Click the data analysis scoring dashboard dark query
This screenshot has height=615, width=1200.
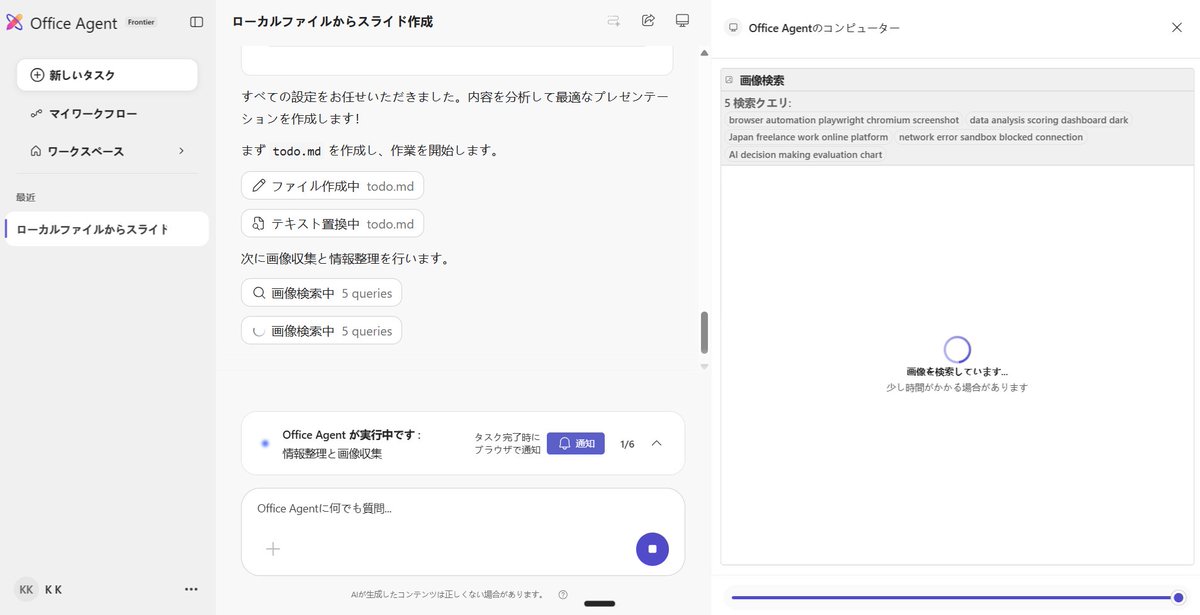1049,120
